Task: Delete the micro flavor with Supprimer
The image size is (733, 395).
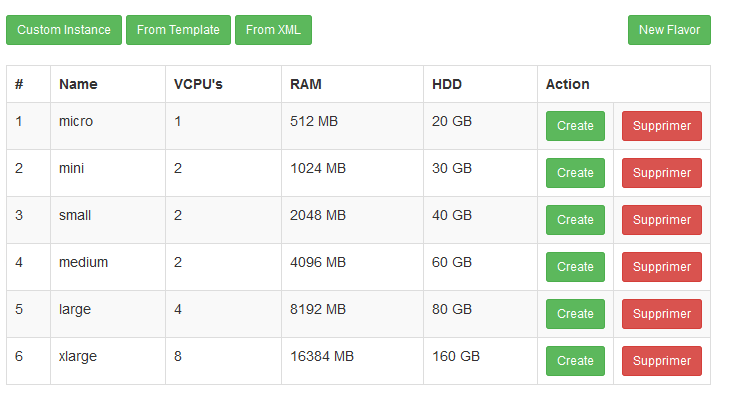Action: click(x=662, y=126)
